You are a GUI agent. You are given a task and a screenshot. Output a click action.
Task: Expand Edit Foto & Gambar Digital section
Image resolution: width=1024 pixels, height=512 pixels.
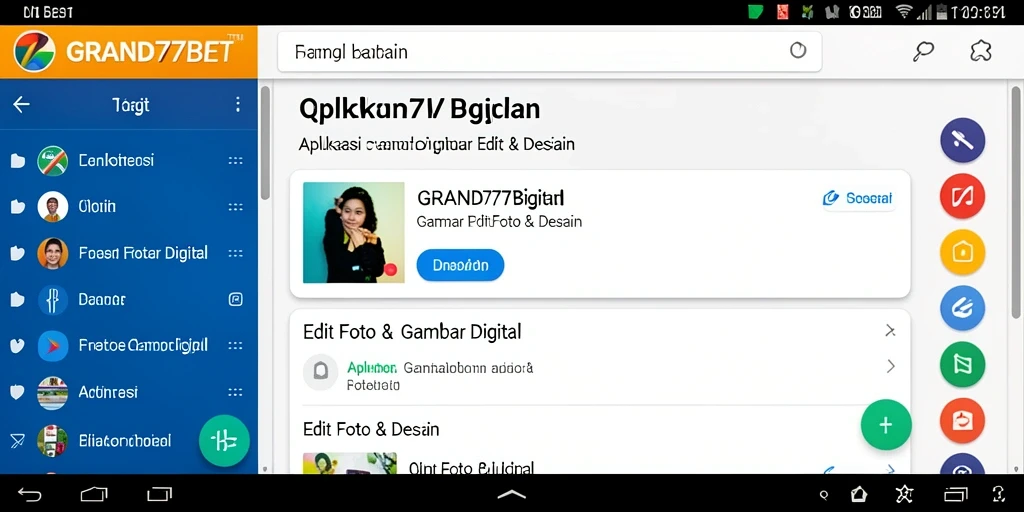point(890,331)
